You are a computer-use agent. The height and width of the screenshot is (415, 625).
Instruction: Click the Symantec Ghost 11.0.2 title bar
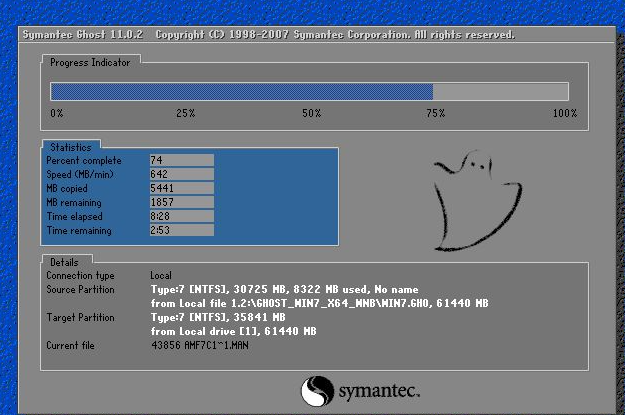point(316,35)
